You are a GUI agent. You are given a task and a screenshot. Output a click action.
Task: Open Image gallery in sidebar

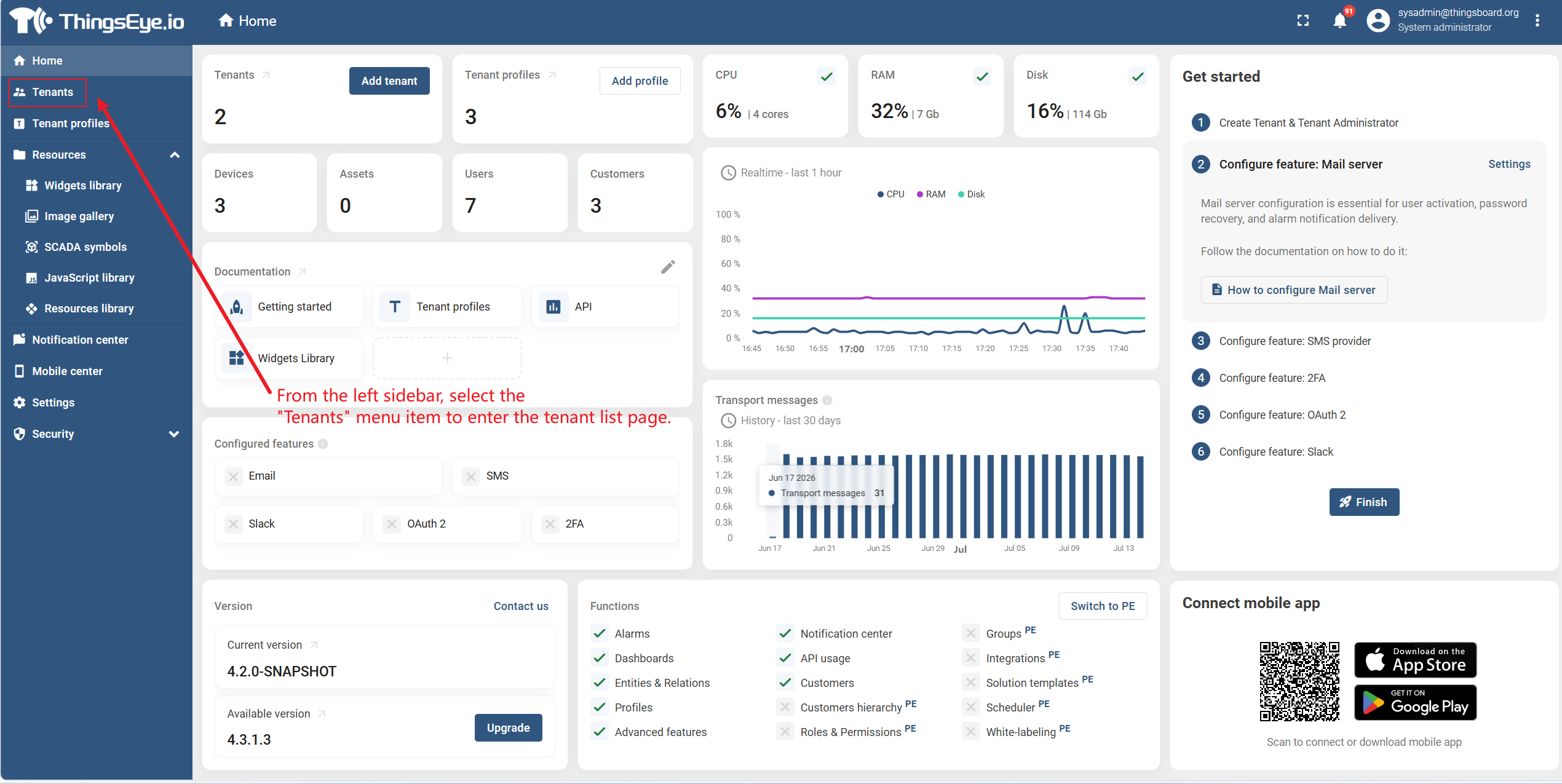tap(97, 216)
